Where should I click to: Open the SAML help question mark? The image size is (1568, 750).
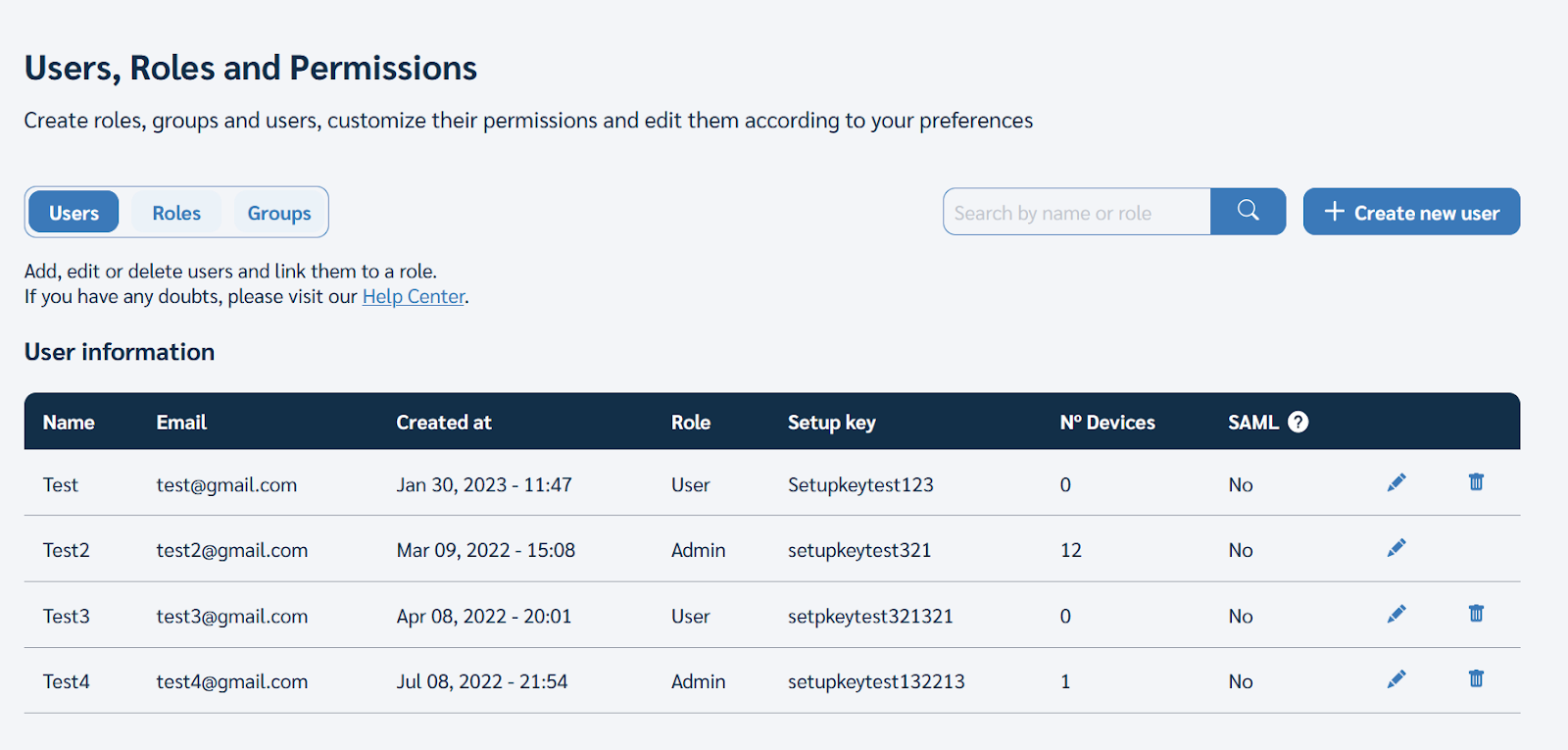[x=1298, y=422]
